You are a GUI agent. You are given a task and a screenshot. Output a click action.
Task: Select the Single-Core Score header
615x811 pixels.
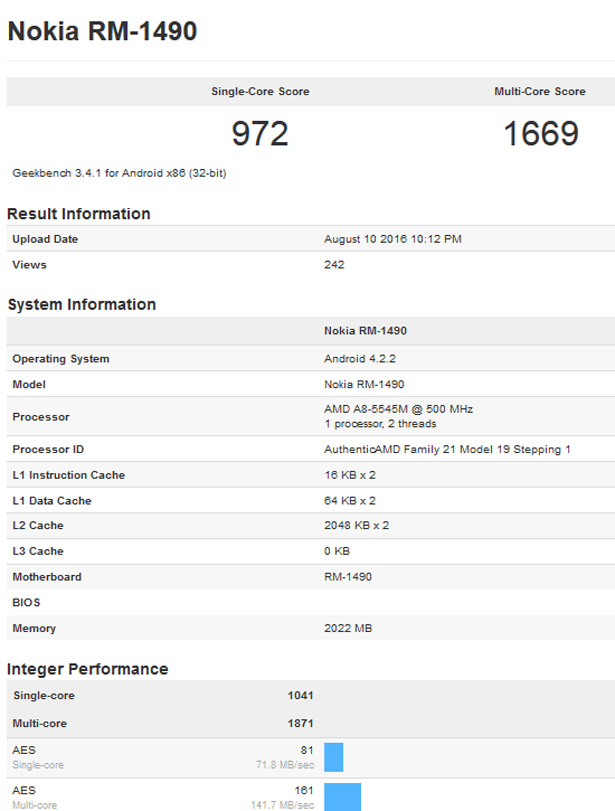260,92
